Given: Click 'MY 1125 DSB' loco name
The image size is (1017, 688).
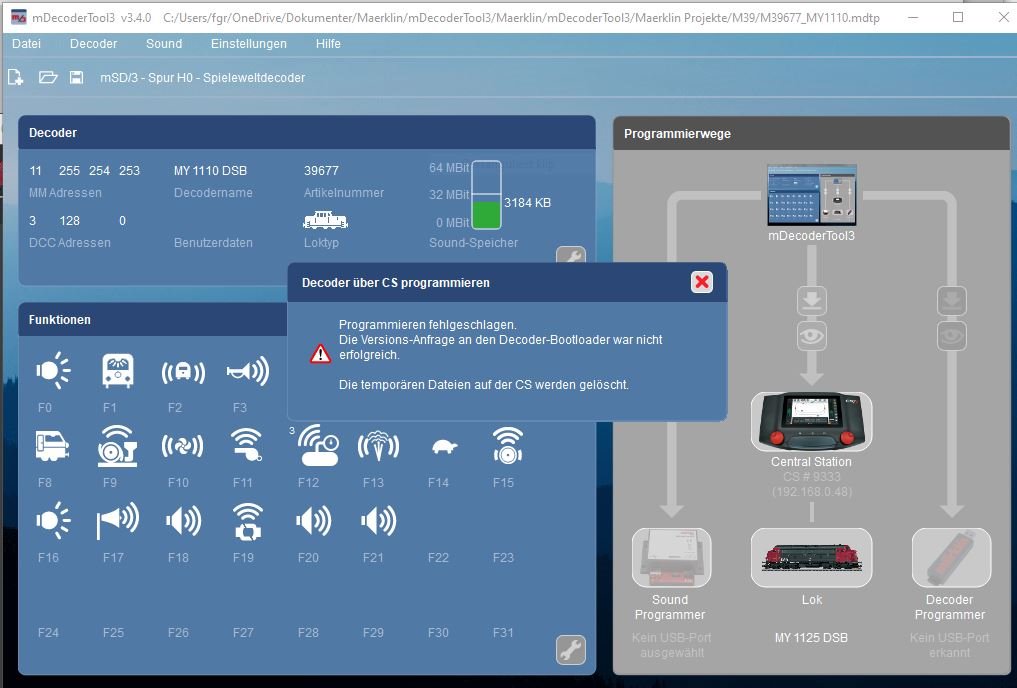Looking at the screenshot, I should tap(811, 637).
